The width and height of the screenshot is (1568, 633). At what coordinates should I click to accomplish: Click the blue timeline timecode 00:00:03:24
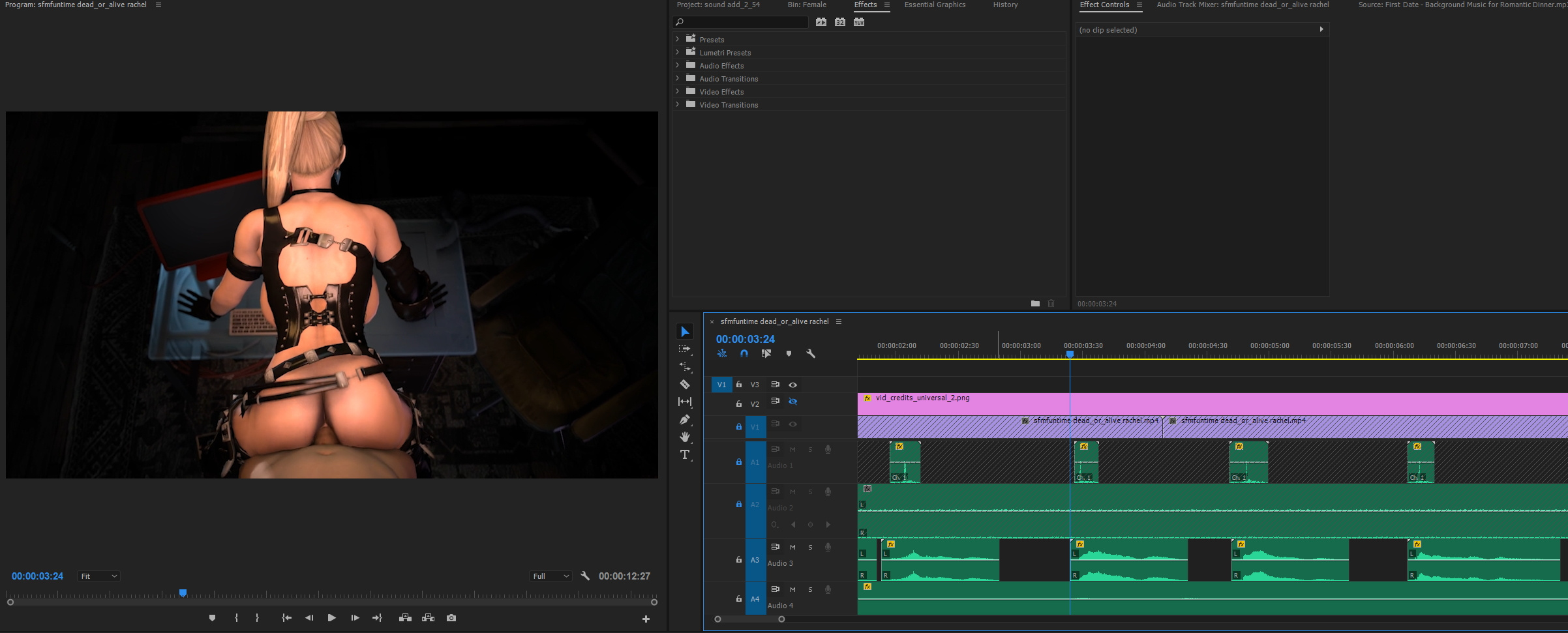[745, 339]
